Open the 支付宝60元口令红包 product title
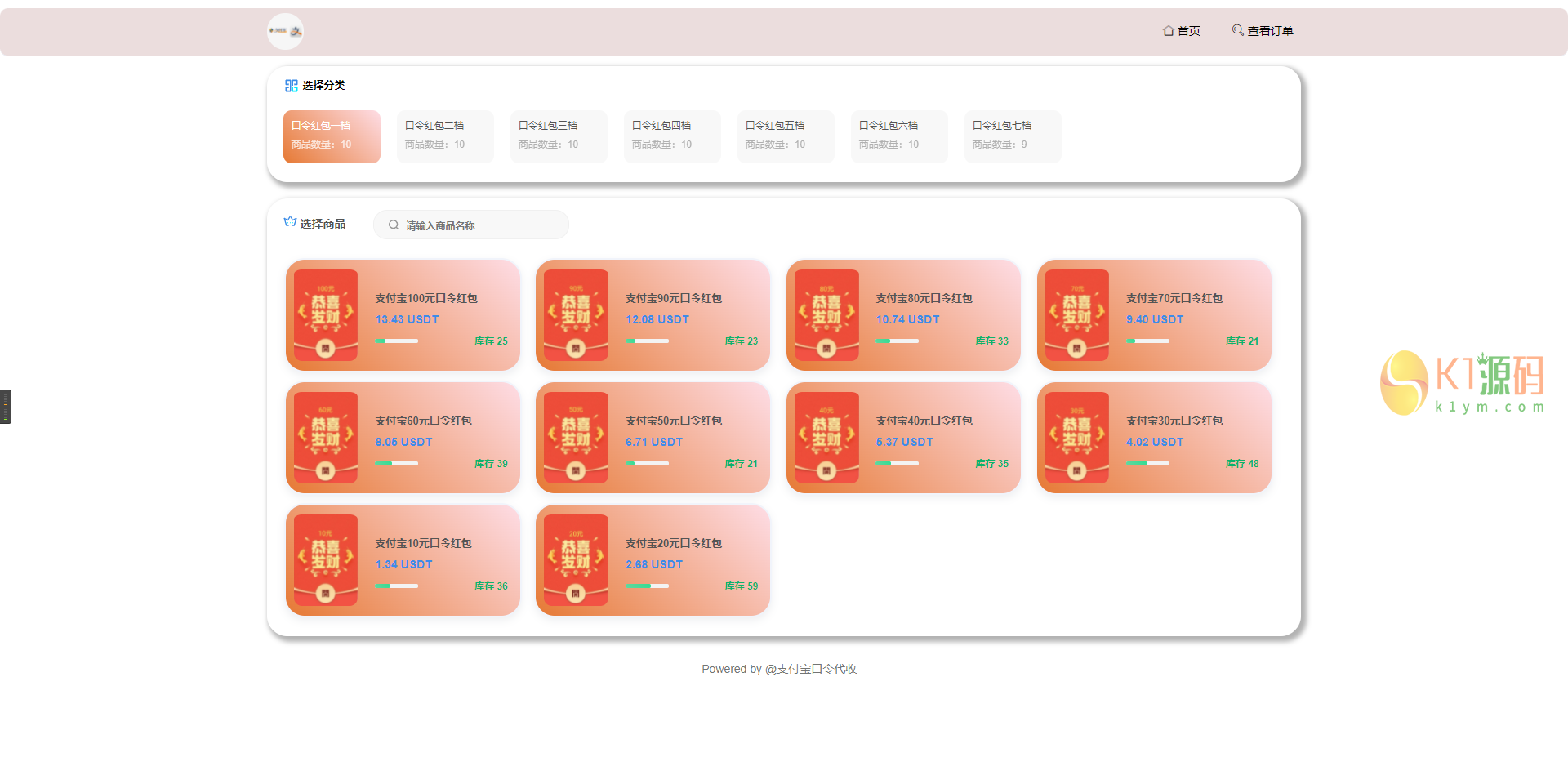The image size is (1568, 766). click(423, 421)
